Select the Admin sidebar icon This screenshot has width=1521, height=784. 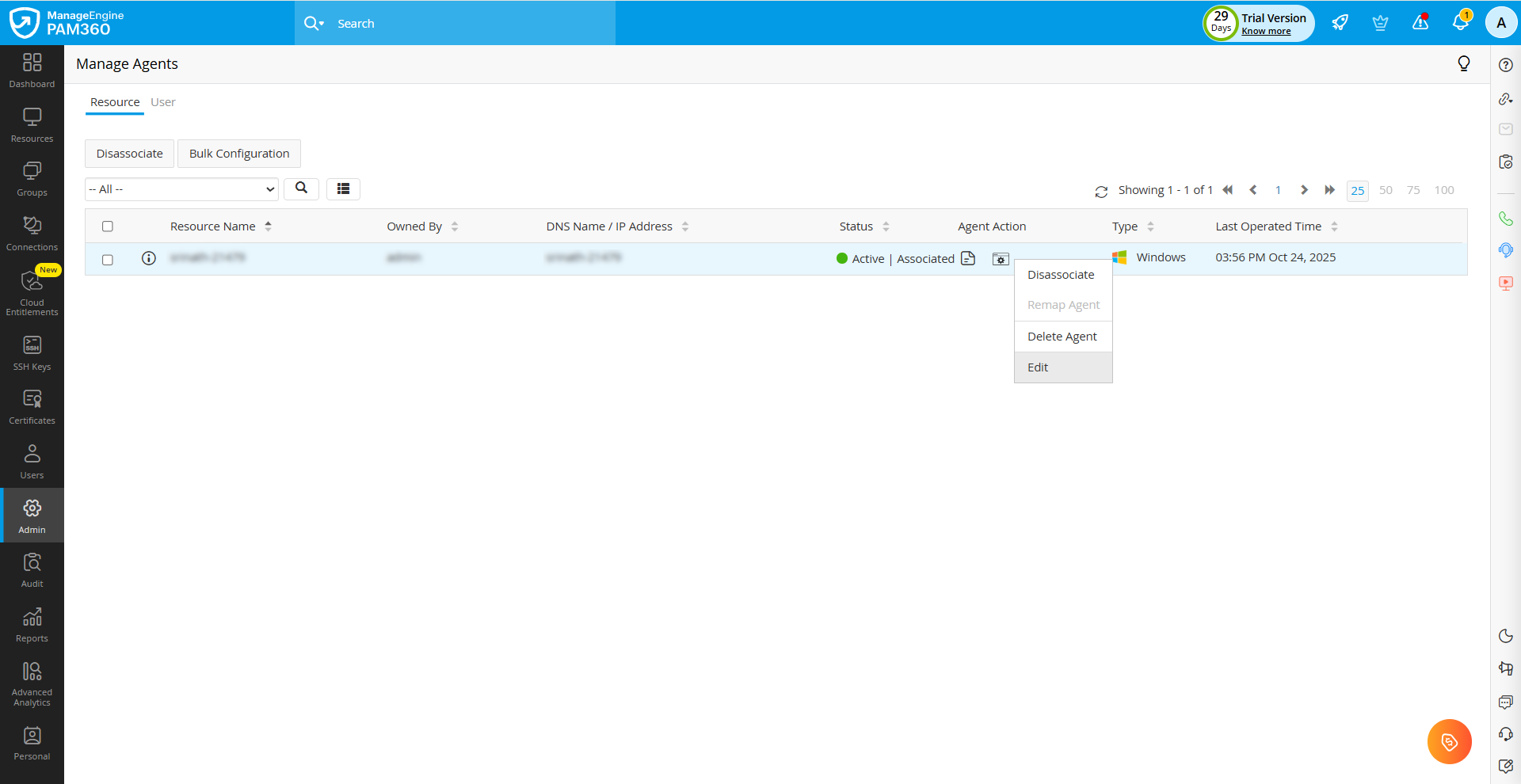(32, 516)
